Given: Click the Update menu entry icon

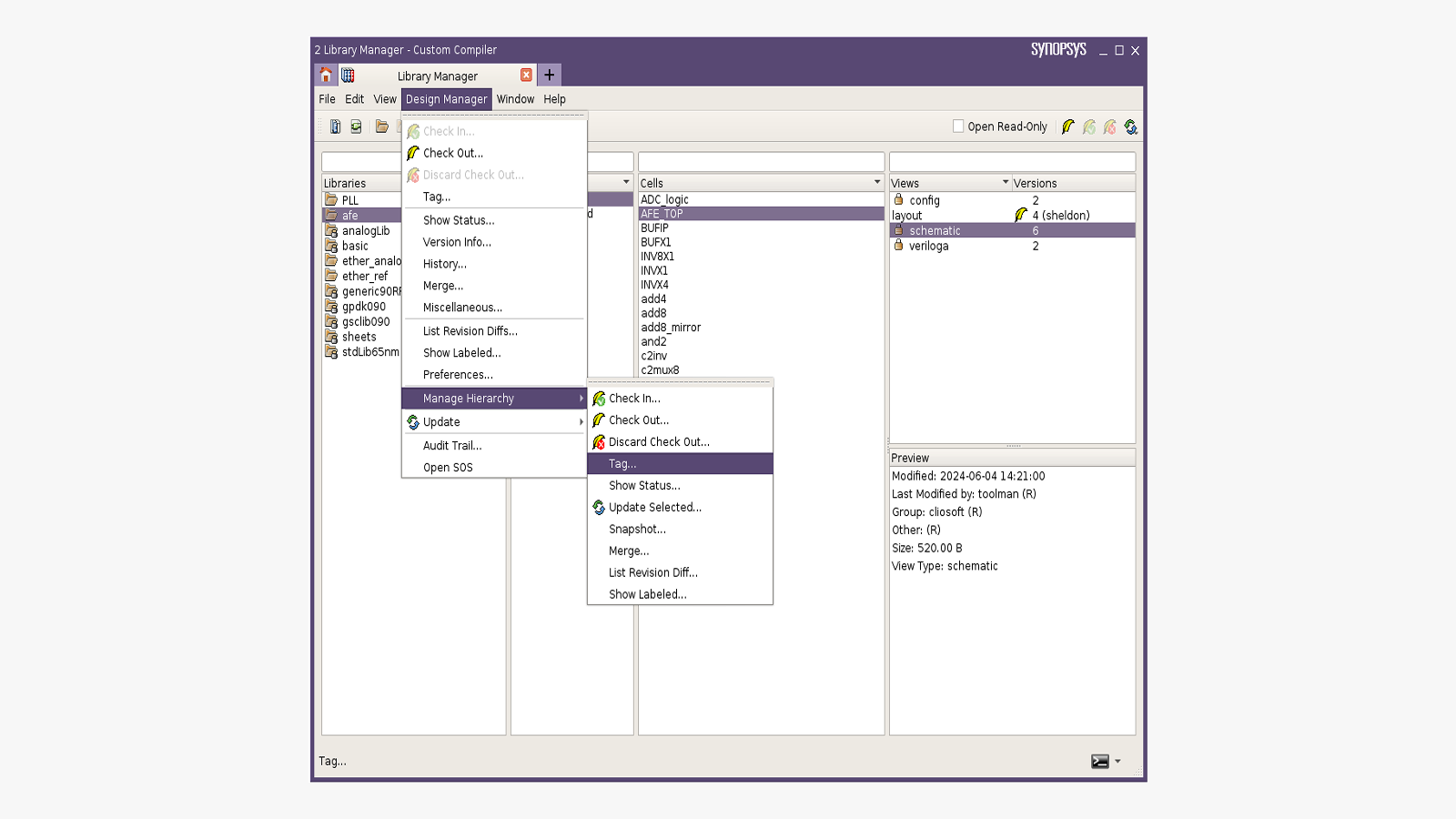Looking at the screenshot, I should [x=413, y=422].
